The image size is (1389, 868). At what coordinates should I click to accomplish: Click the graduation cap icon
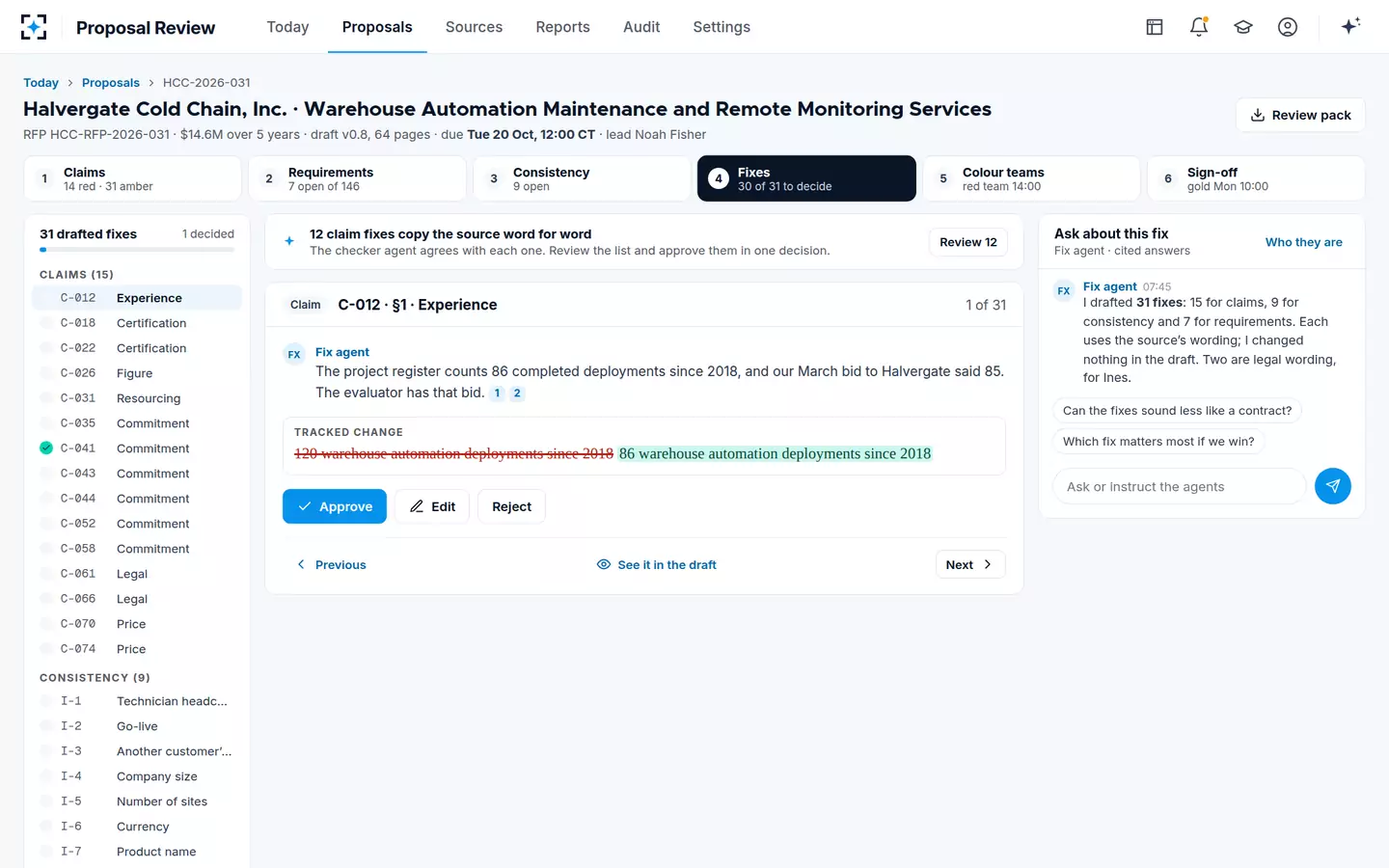[1243, 27]
